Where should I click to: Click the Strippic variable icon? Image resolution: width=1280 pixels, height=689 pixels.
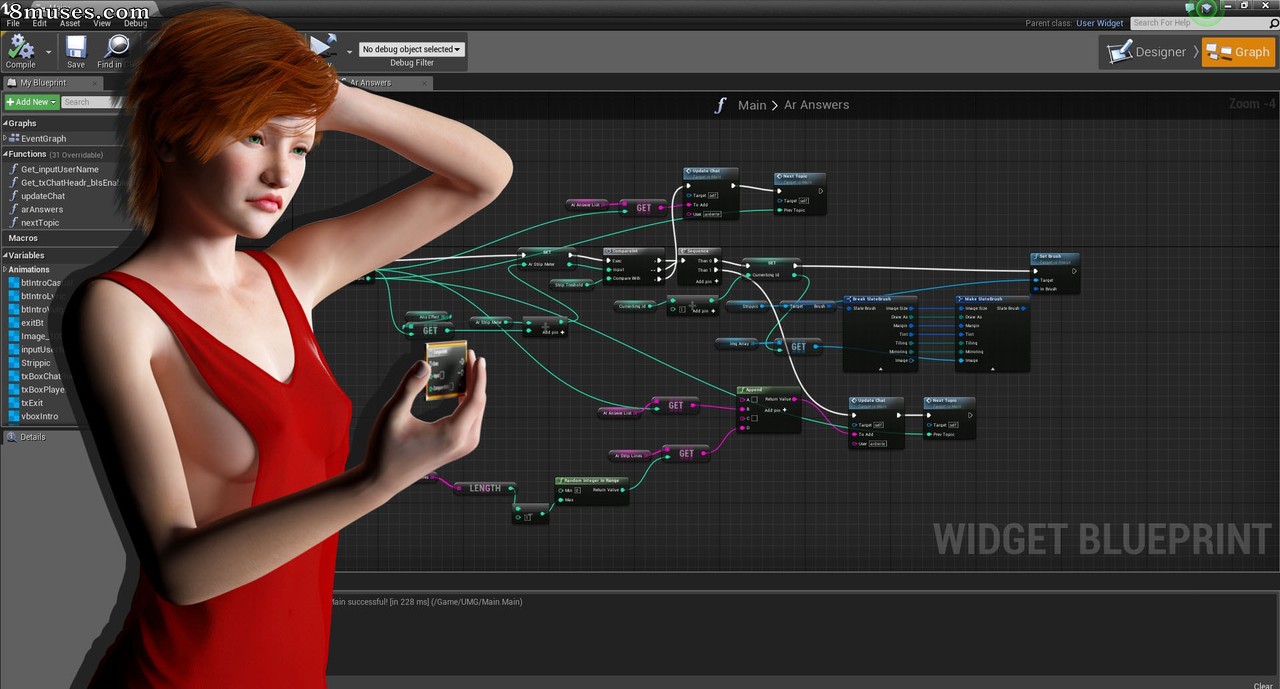click(13, 363)
